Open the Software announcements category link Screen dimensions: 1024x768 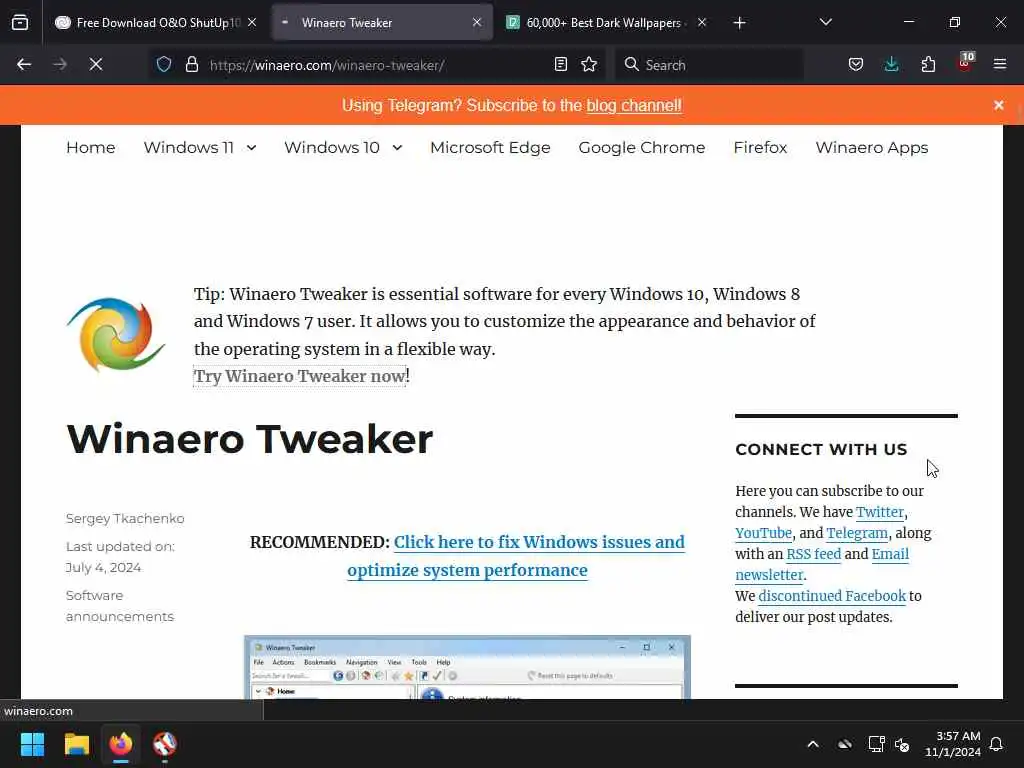click(x=120, y=606)
